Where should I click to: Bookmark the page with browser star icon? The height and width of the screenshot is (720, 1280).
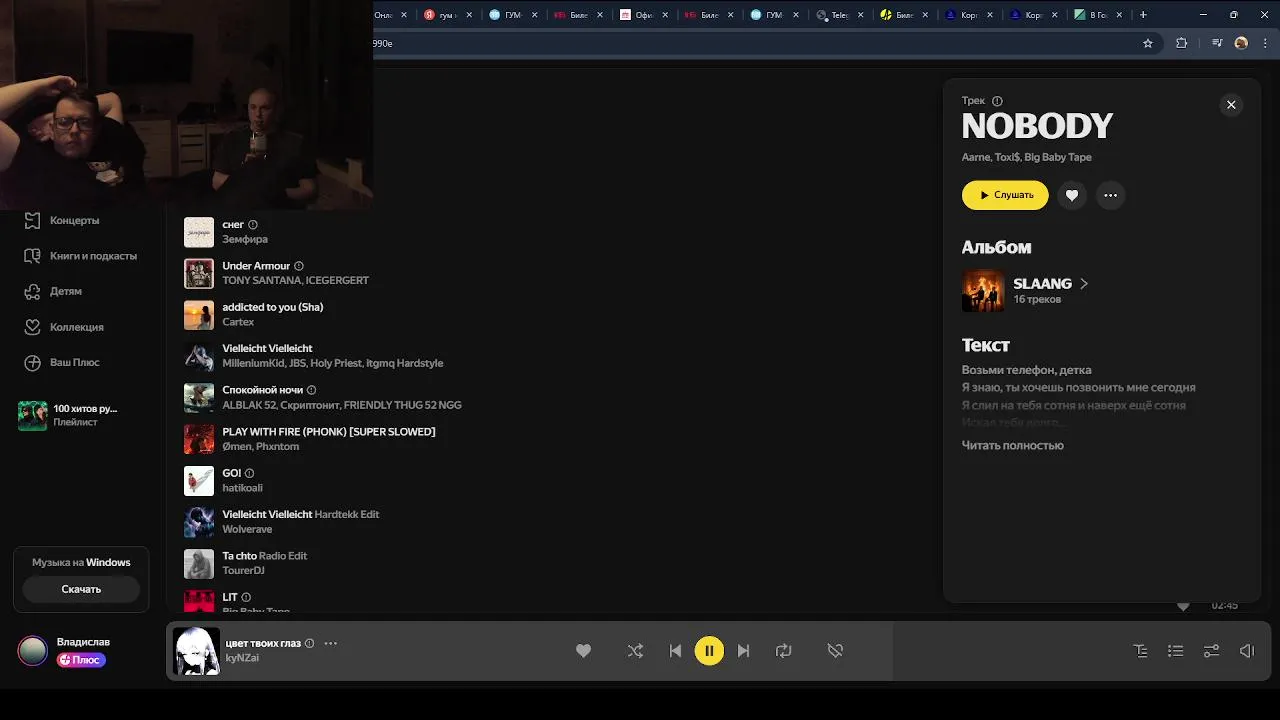click(1148, 43)
